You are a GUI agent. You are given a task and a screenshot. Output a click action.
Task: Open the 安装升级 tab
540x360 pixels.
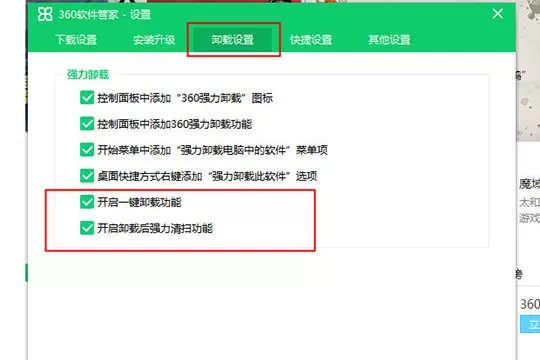[x=154, y=40]
